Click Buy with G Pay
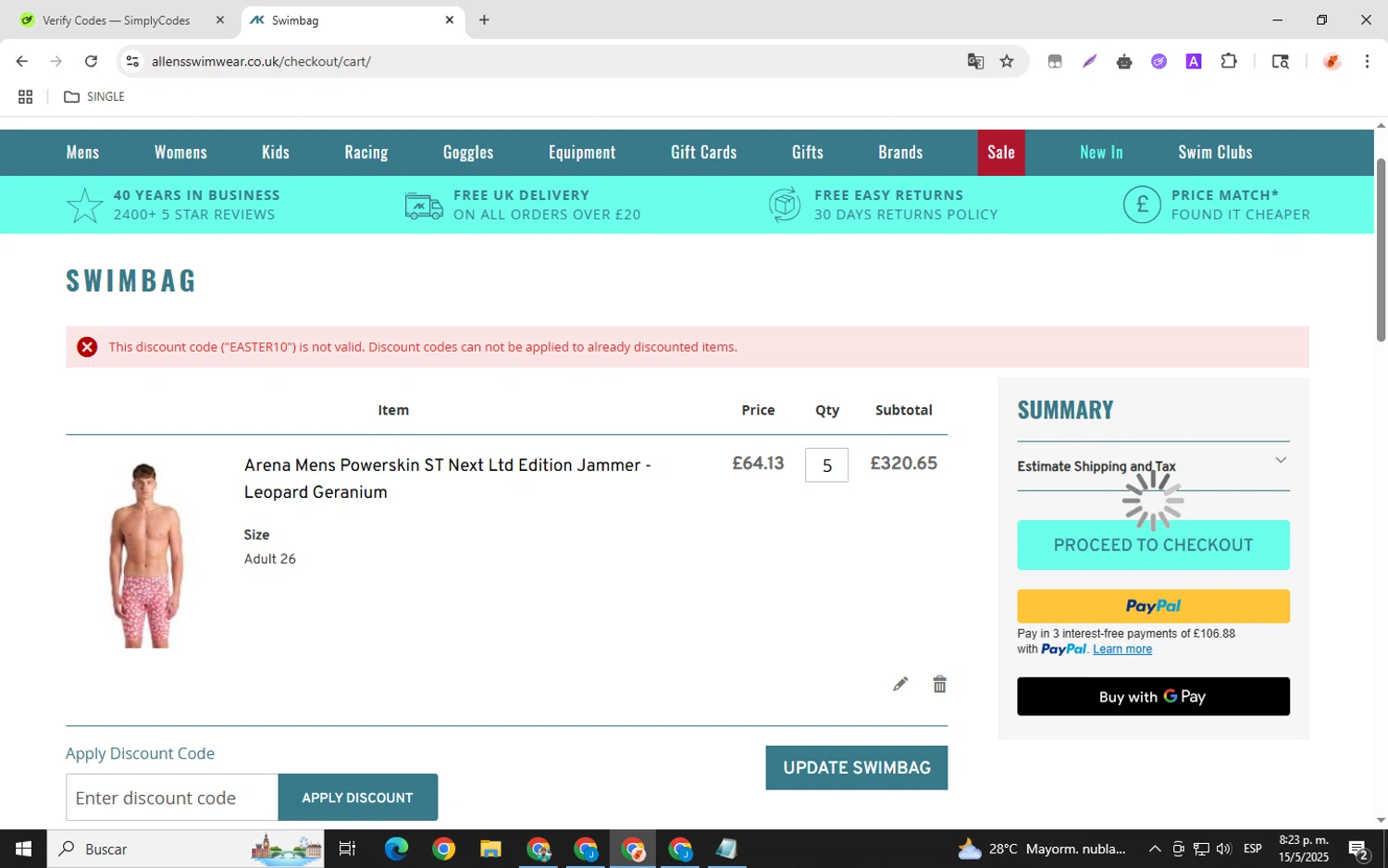Viewport: 1388px width, 868px height. [x=1153, y=697]
